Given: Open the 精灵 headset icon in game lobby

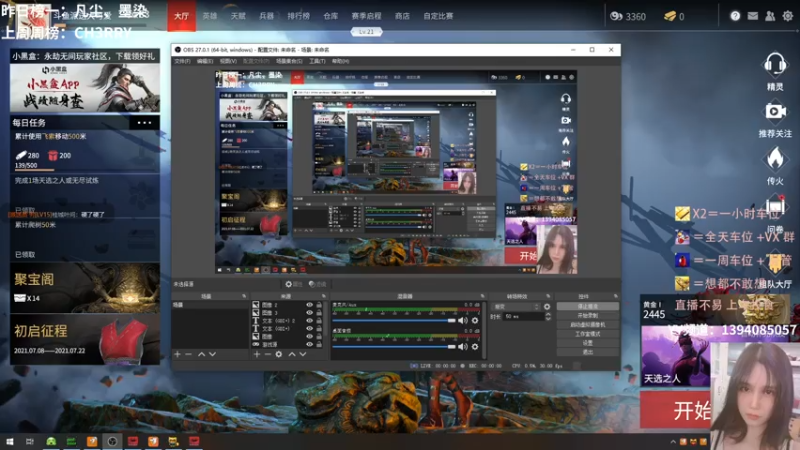Looking at the screenshot, I should pyautogui.click(x=774, y=65).
